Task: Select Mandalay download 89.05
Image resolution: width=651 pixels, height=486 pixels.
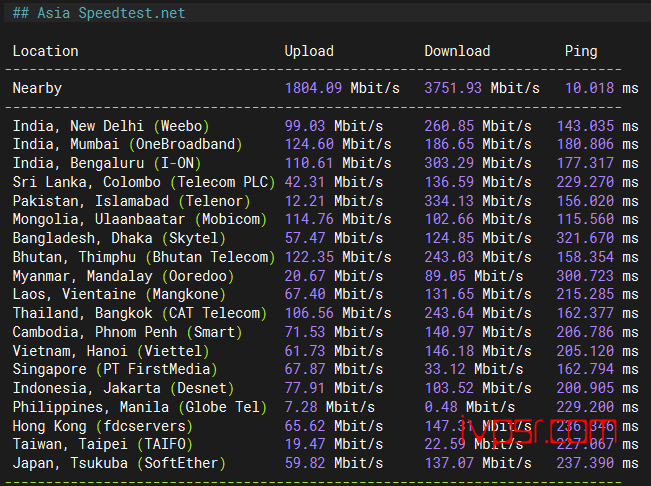Action: [445, 276]
